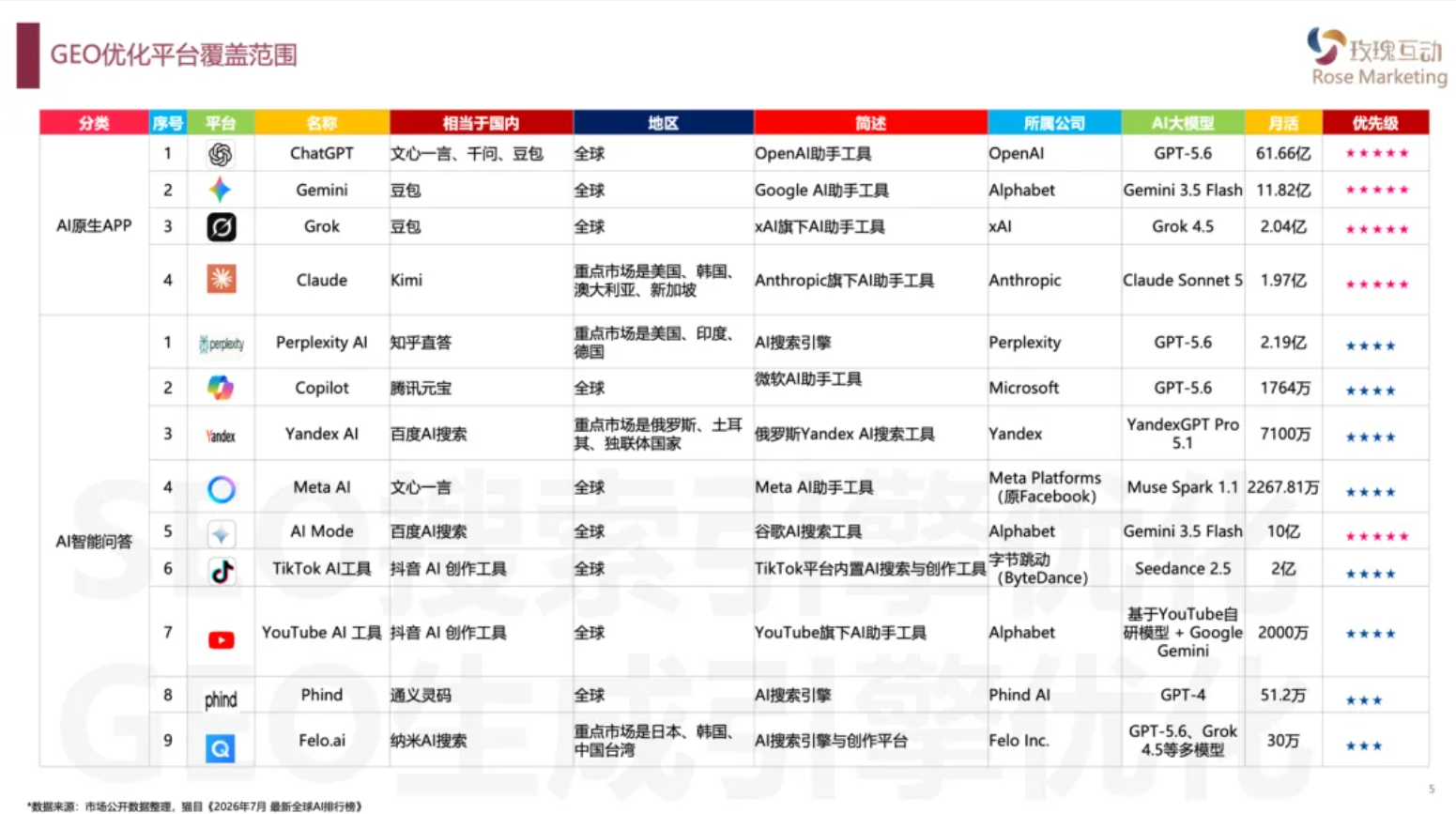Click the 所属公司 column header
1456x814 pixels.
click(1054, 123)
